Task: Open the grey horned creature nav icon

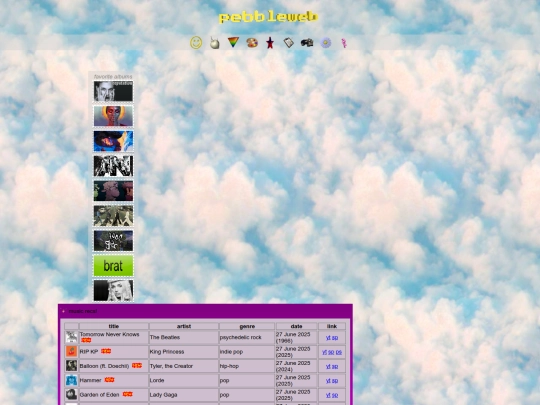Action: [215, 43]
